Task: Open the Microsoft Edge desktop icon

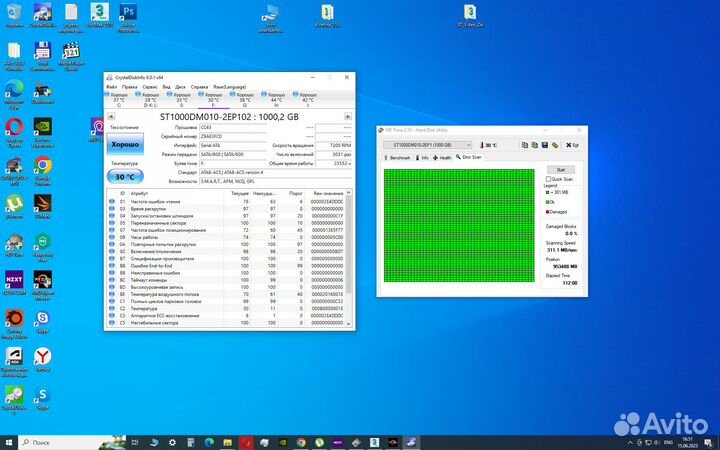Action: click(x=14, y=95)
